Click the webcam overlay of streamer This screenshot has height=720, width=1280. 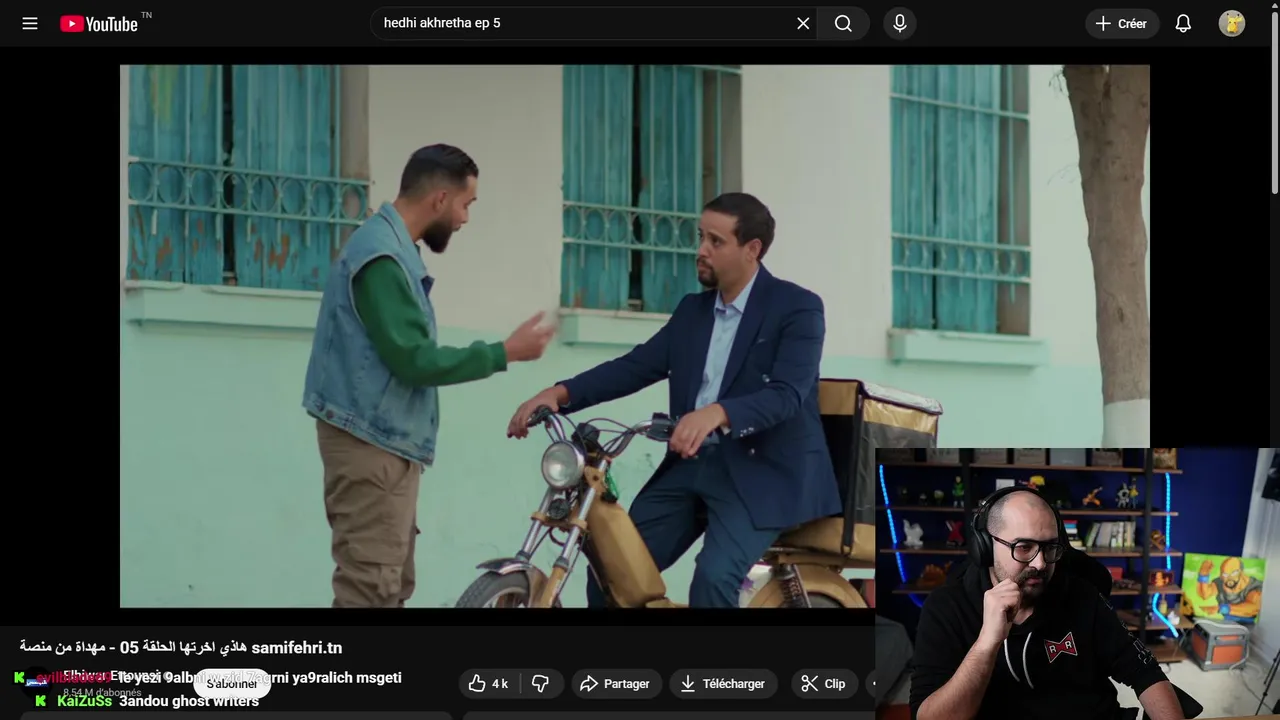1077,584
